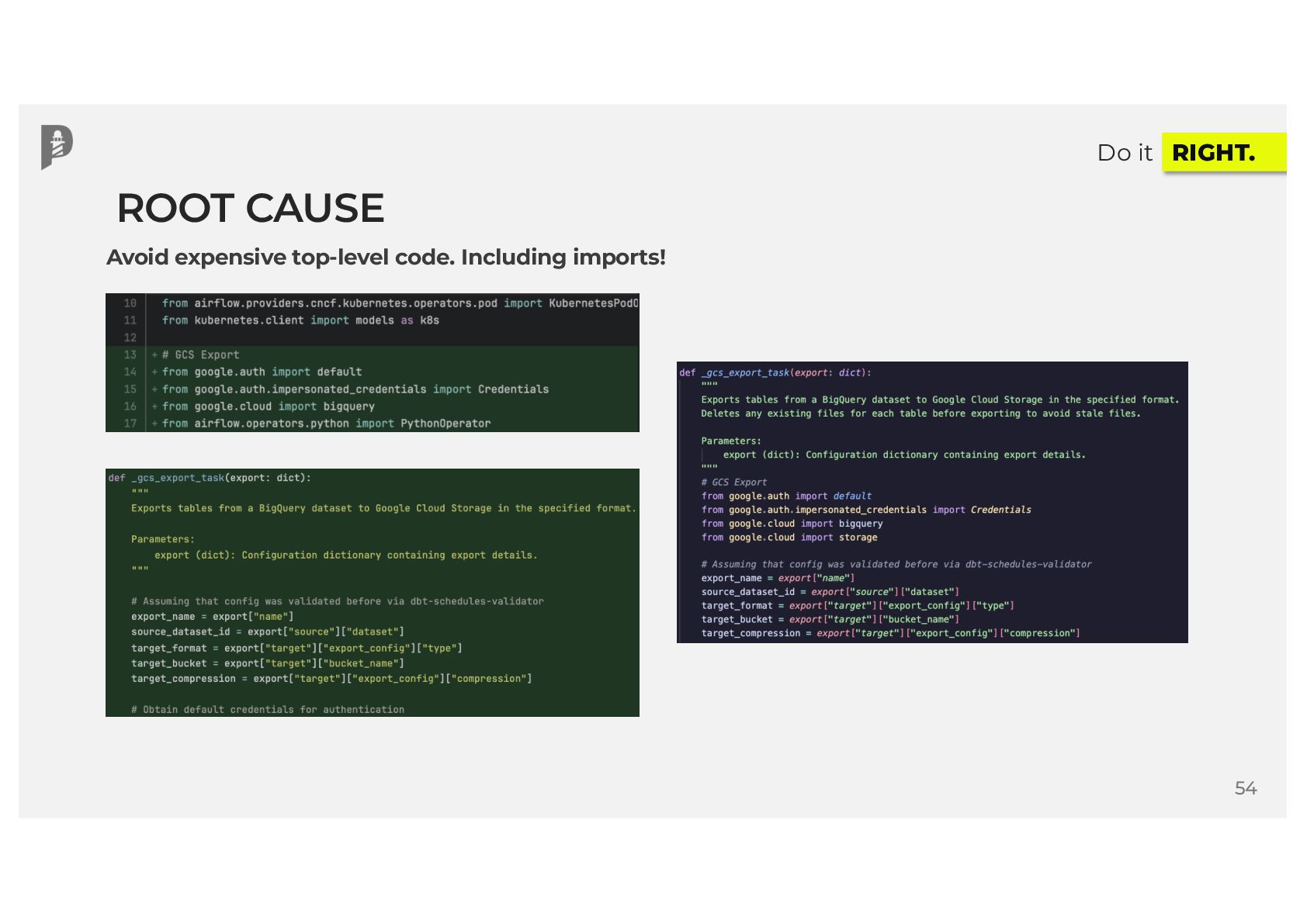Click line 10 KubernetesPod import
This screenshot has width=1307, height=924.
click(400, 303)
